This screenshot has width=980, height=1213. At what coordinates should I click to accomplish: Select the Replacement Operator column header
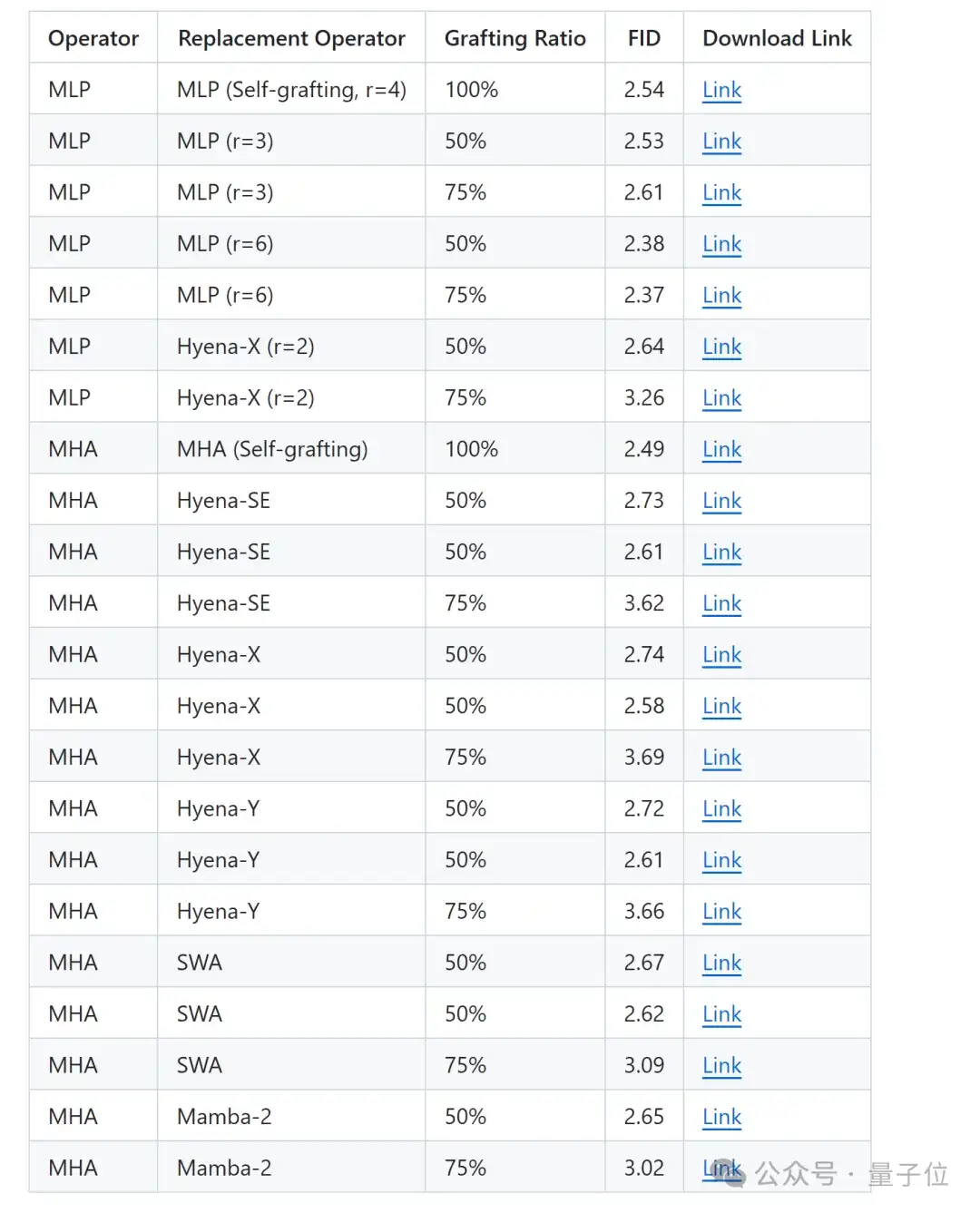pos(291,38)
